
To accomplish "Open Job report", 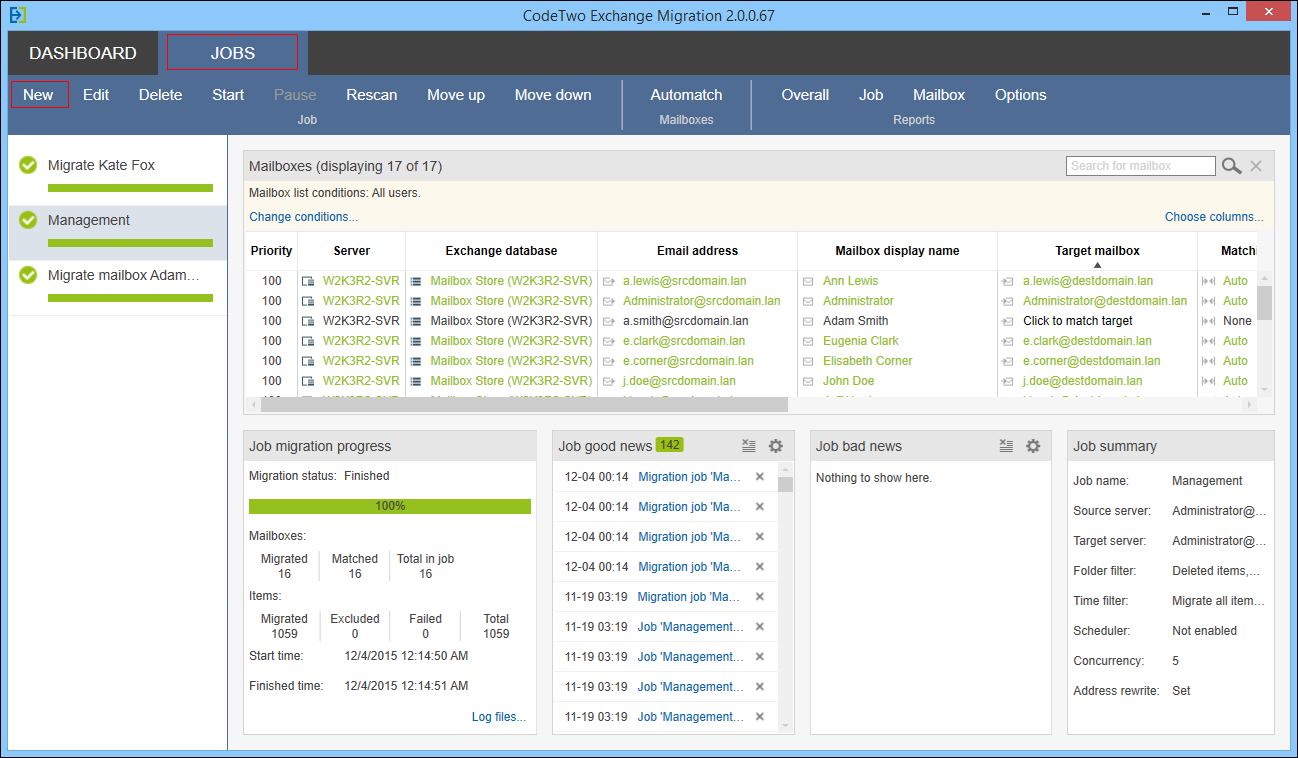I will [871, 95].
